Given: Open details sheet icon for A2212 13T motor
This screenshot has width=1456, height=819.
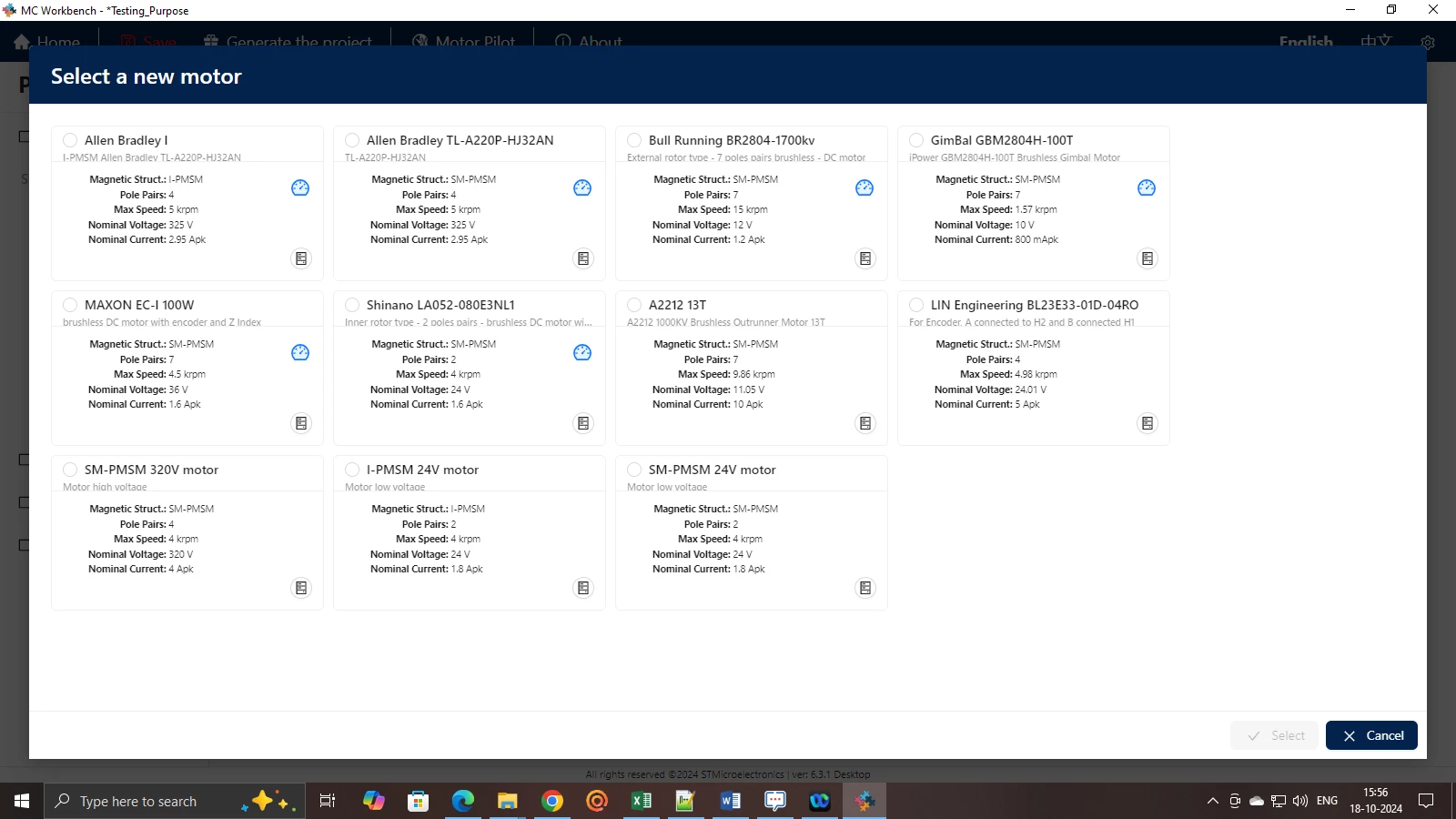Looking at the screenshot, I should tap(865, 423).
